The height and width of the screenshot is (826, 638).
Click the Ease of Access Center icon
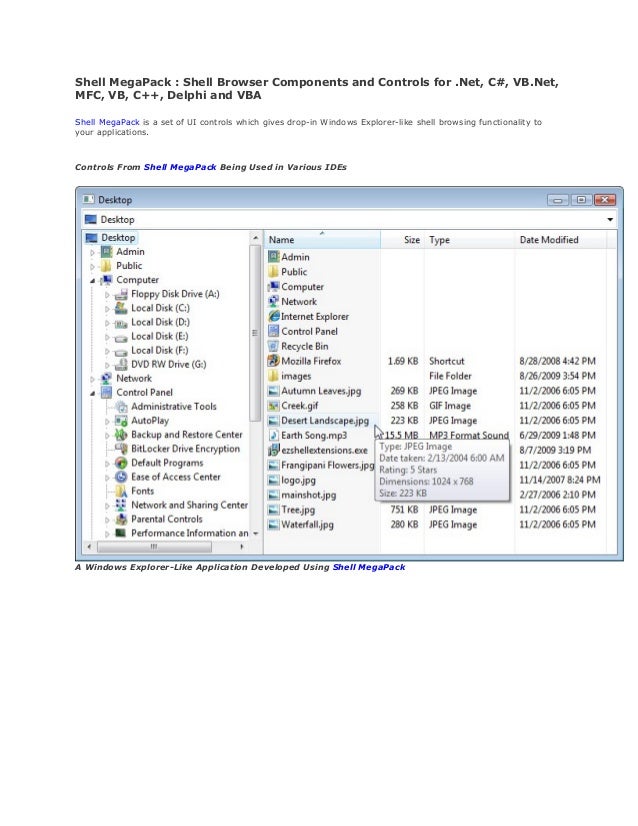click(x=121, y=477)
